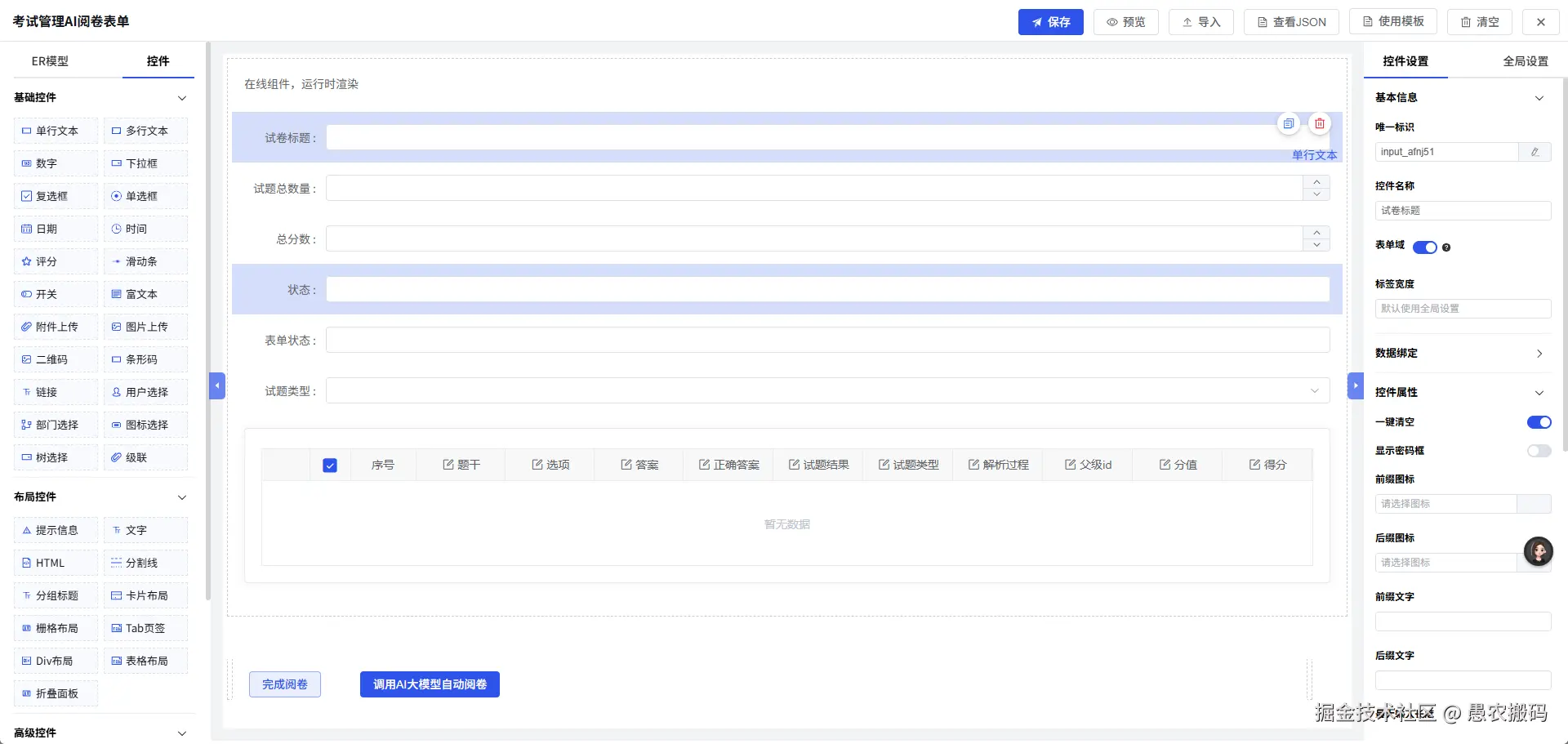Add a 开关 switch control
This screenshot has height=744, width=1568.
(56, 294)
